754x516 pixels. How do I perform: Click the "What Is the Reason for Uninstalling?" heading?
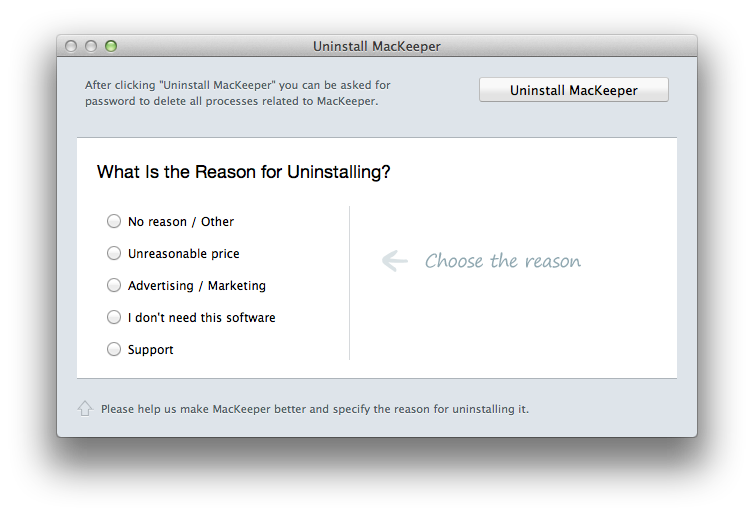pyautogui.click(x=243, y=172)
